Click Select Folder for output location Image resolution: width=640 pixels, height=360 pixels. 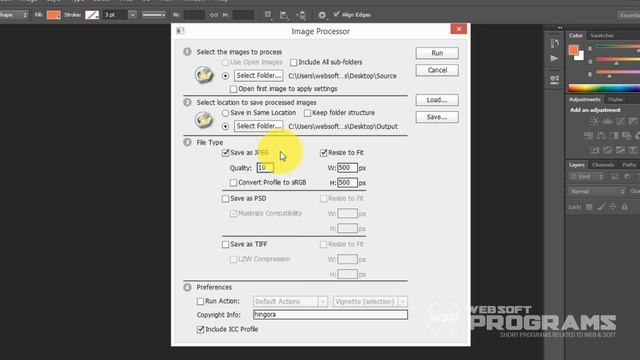click(258, 126)
